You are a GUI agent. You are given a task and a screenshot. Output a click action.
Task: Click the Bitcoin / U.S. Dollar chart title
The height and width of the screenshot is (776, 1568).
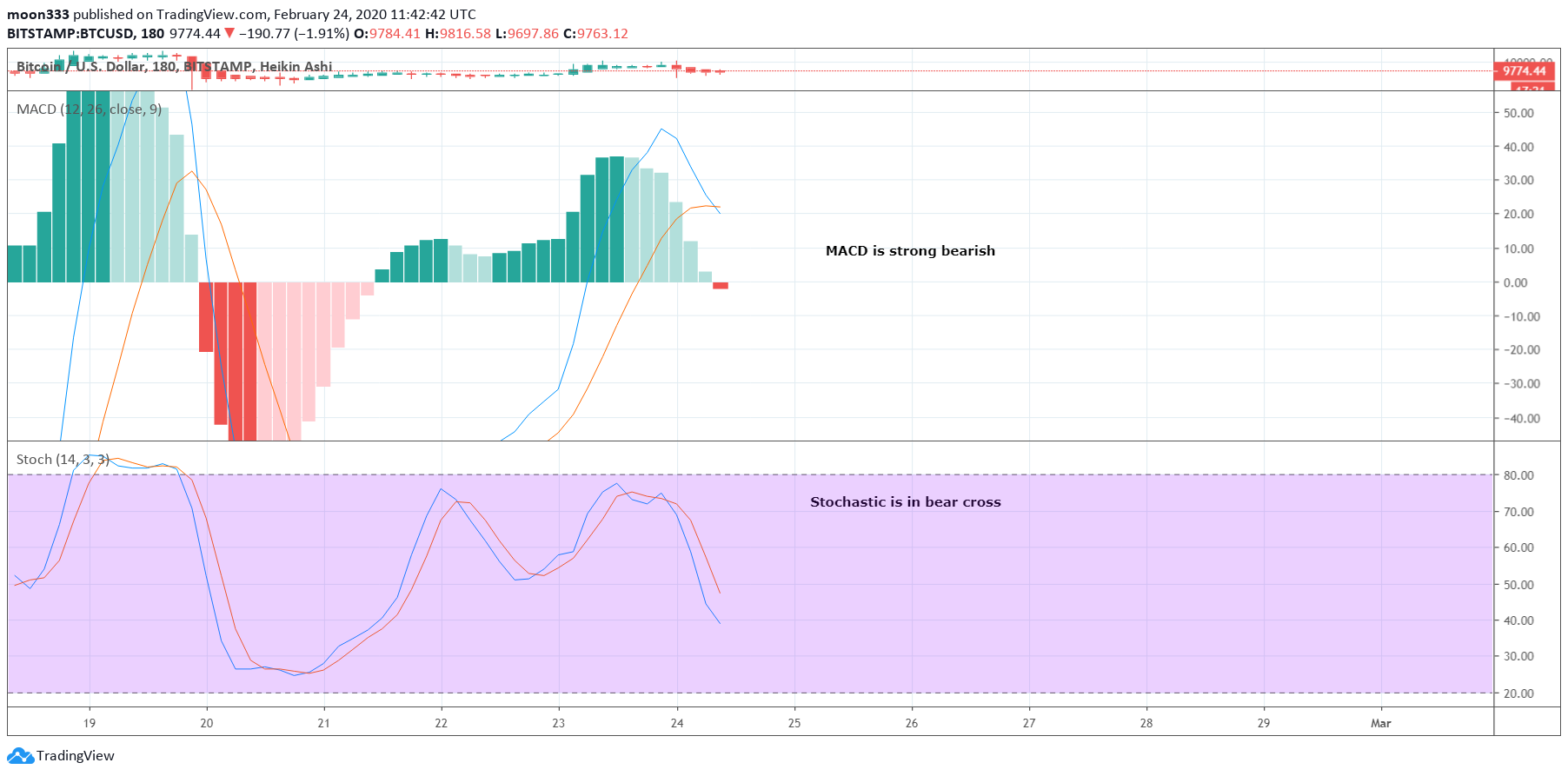(174, 66)
